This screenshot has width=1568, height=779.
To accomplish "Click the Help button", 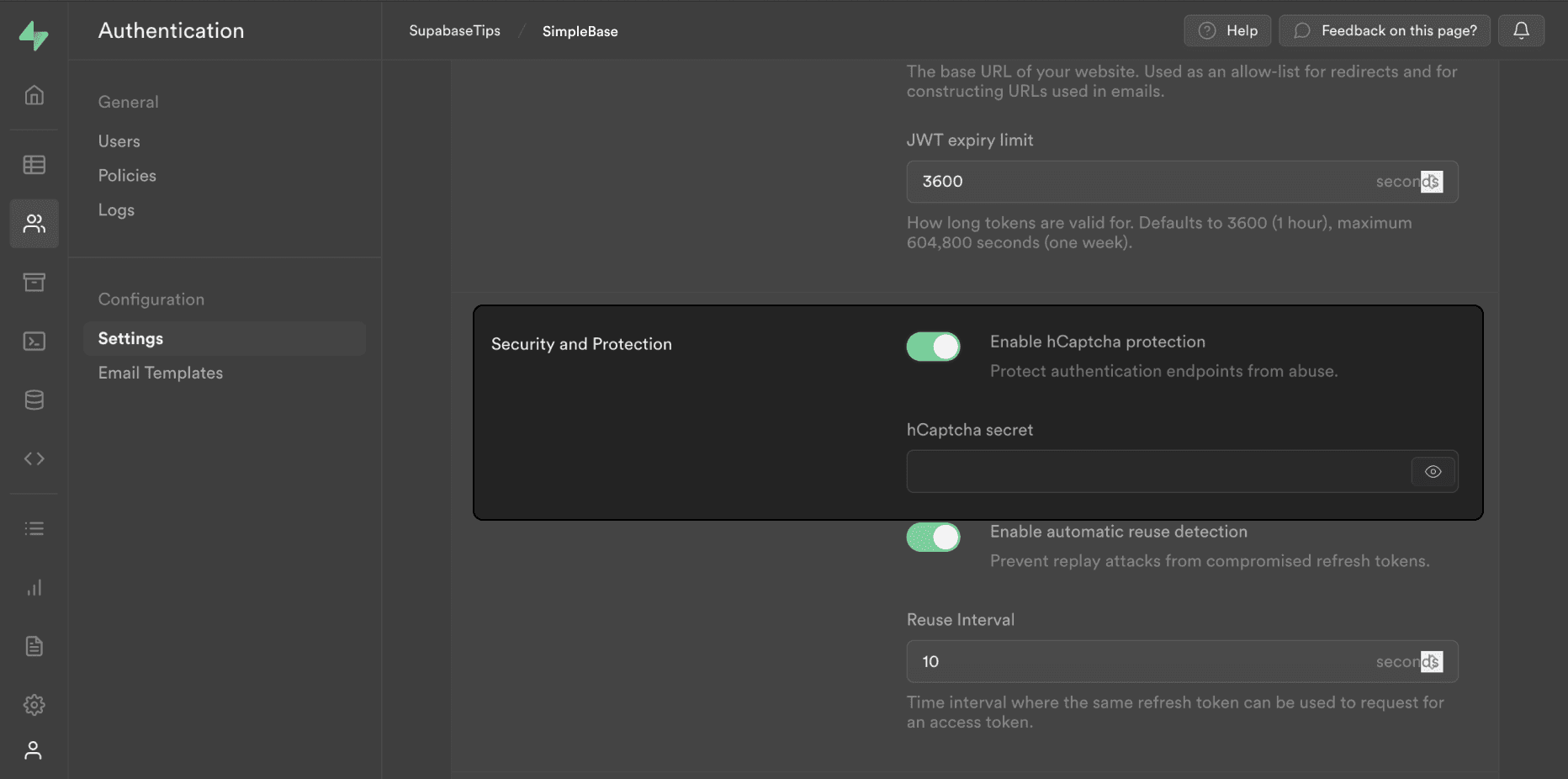I will point(1227,31).
